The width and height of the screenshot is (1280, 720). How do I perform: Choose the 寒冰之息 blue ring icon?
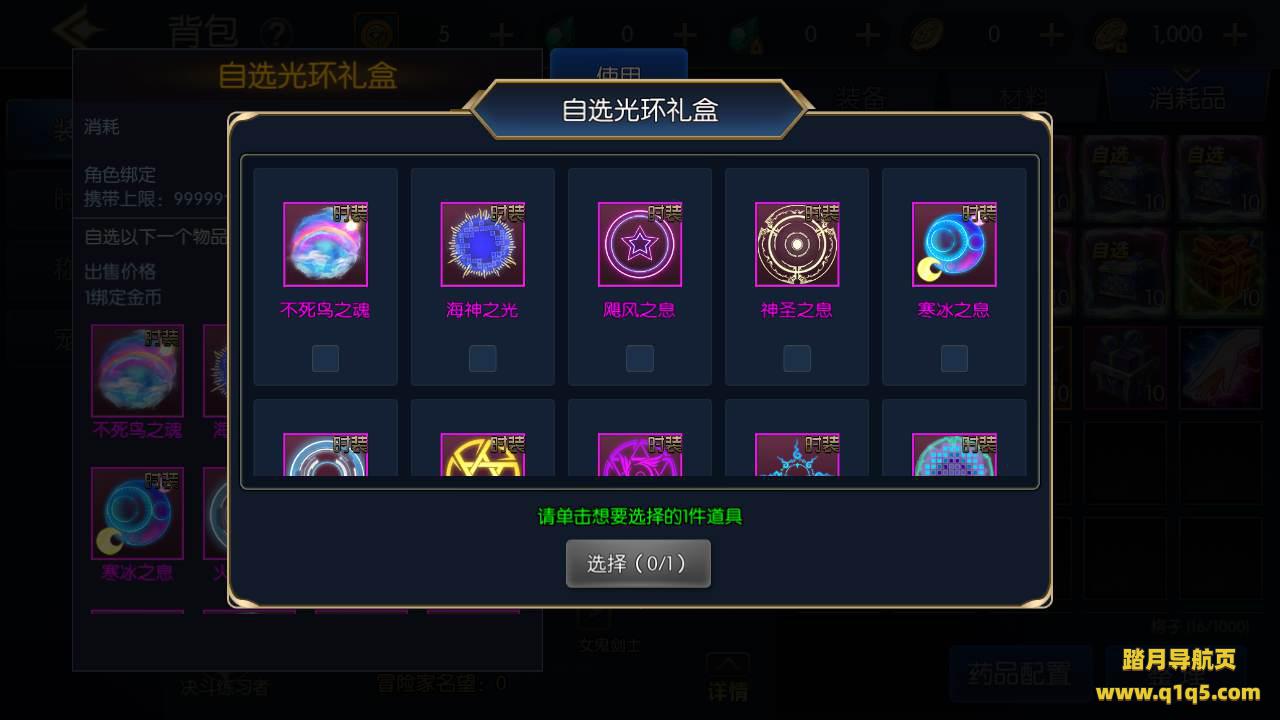pos(954,244)
